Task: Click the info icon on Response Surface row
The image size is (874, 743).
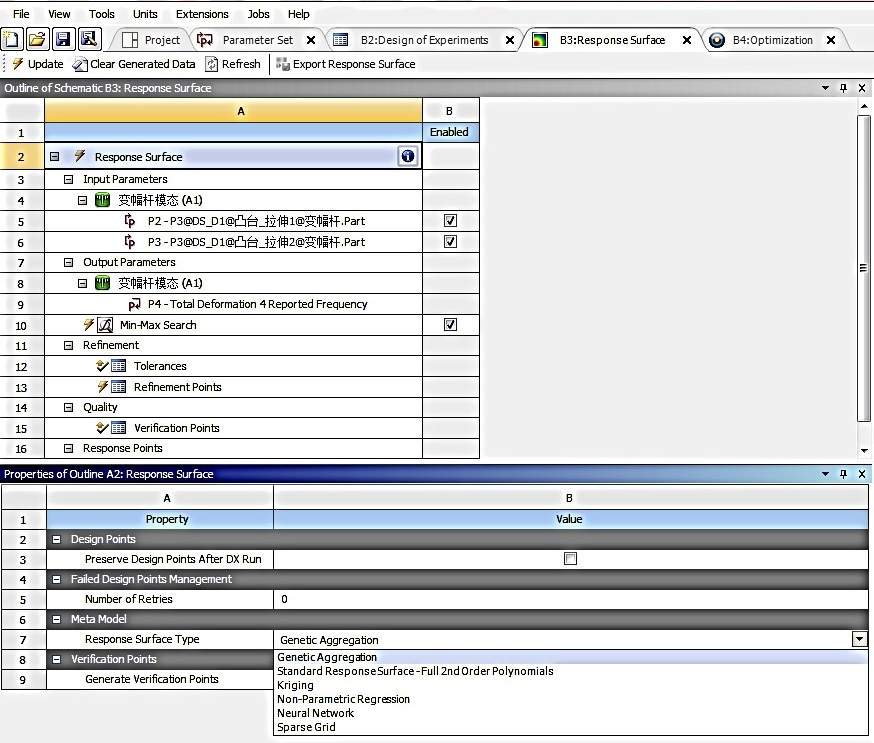Action: coord(407,157)
